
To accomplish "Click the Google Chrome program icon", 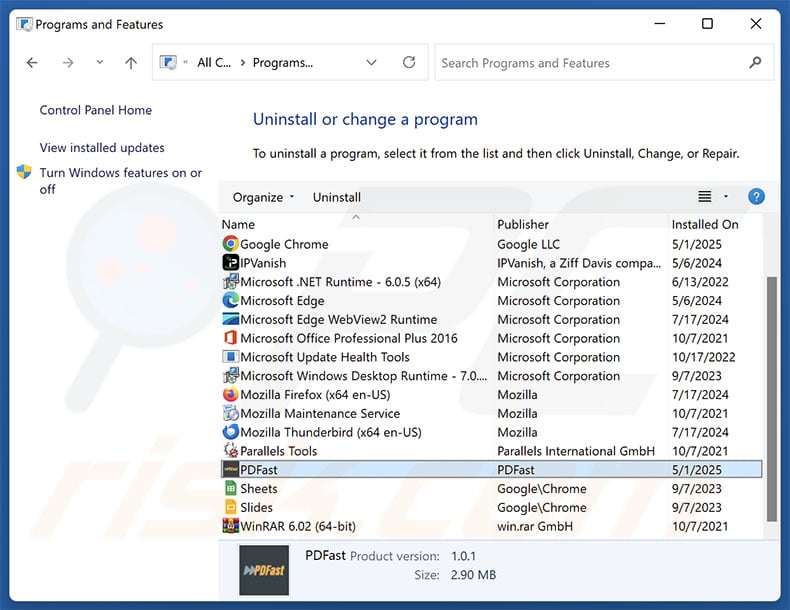I will tap(230, 244).
